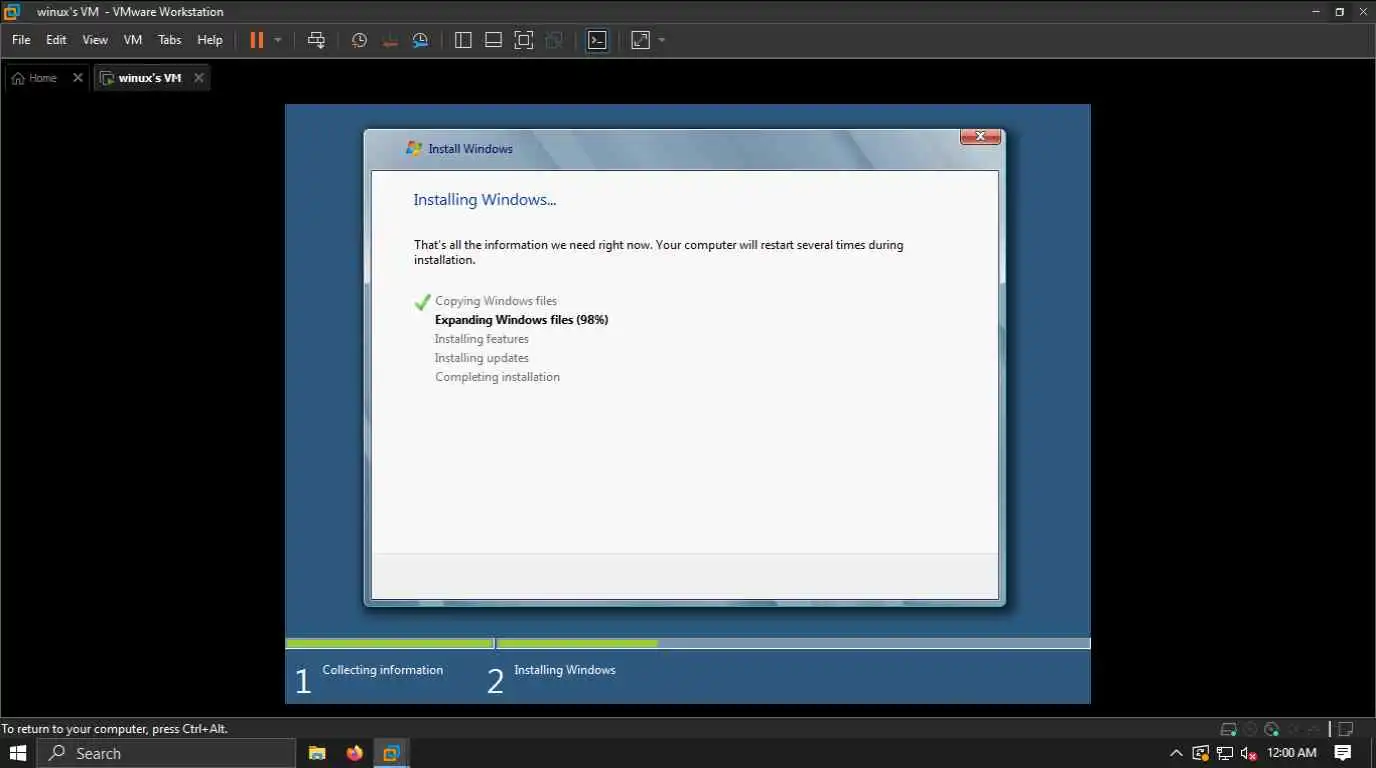
Task: Open the snapshot manager
Action: [421, 40]
